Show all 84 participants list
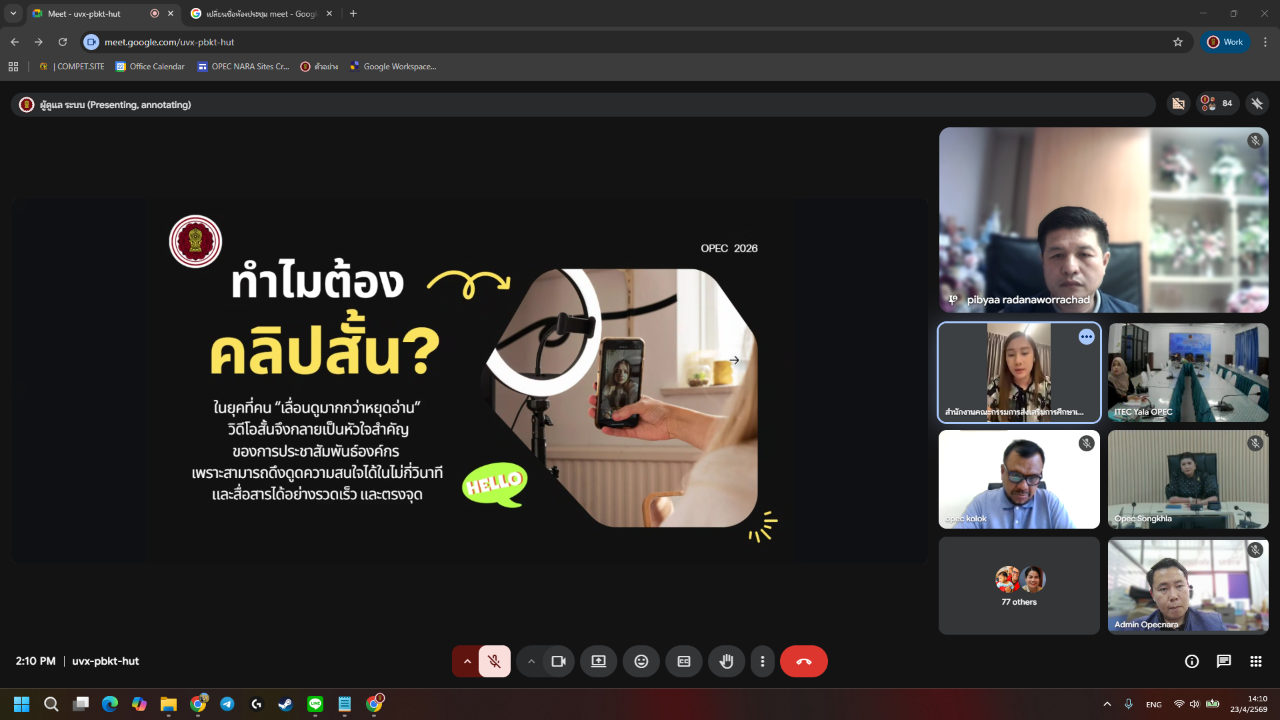Screen dimensions: 1280x720 [x=1217, y=103]
